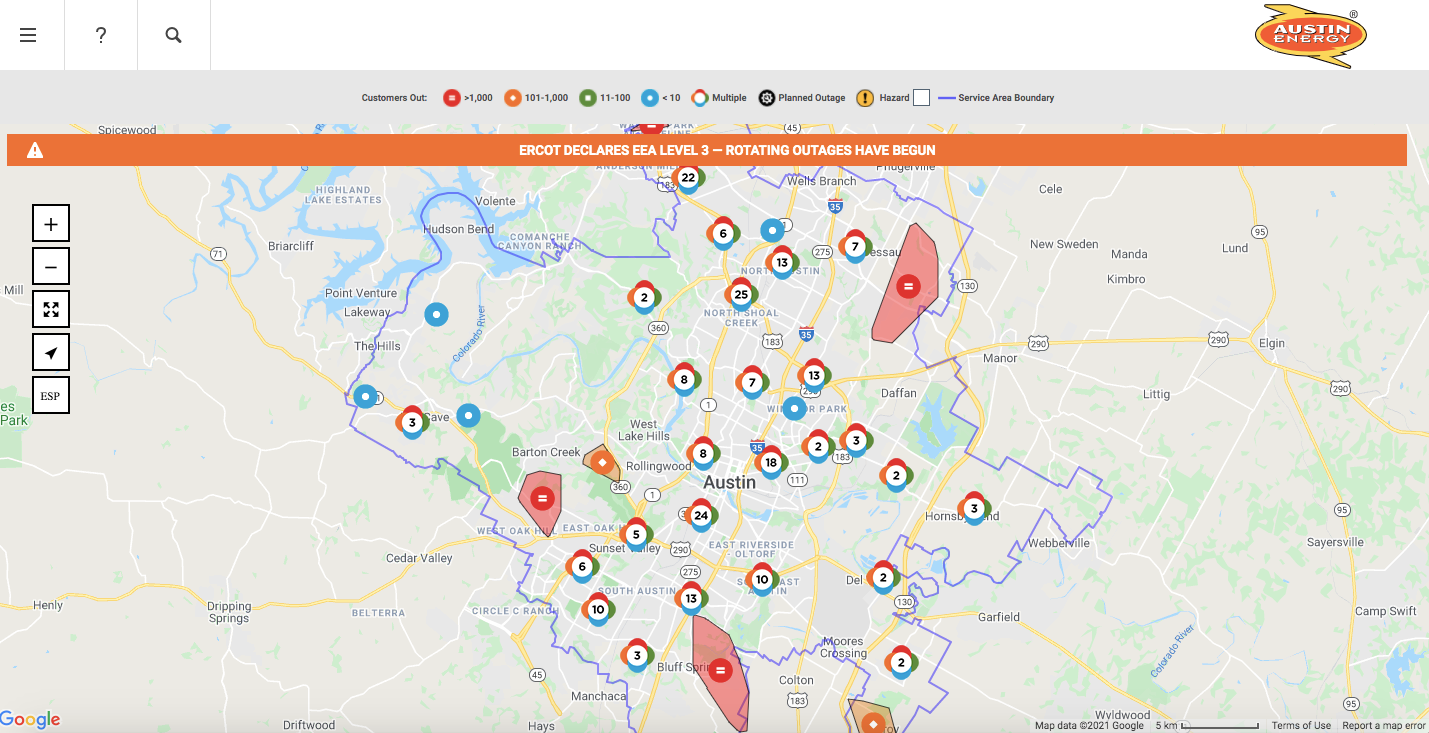Zoom in on the map
Viewport: 1429px width, 733px height.
[51, 223]
